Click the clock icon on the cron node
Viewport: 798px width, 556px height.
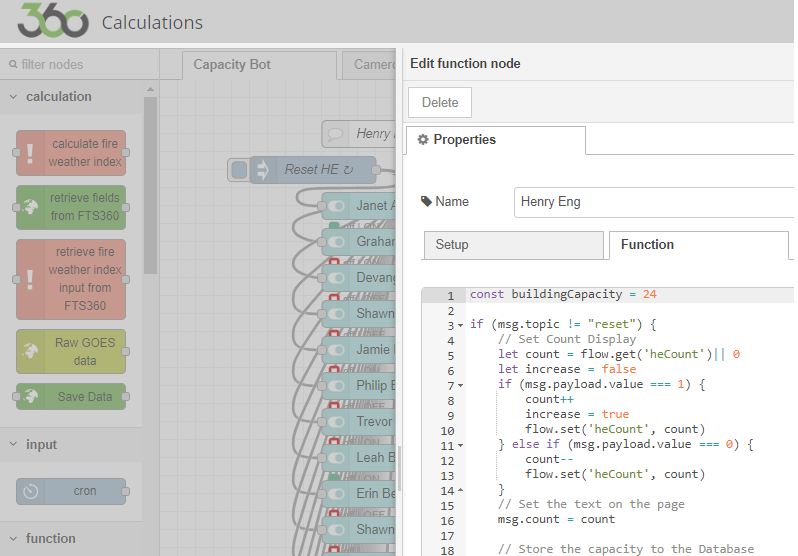[x=31, y=491]
